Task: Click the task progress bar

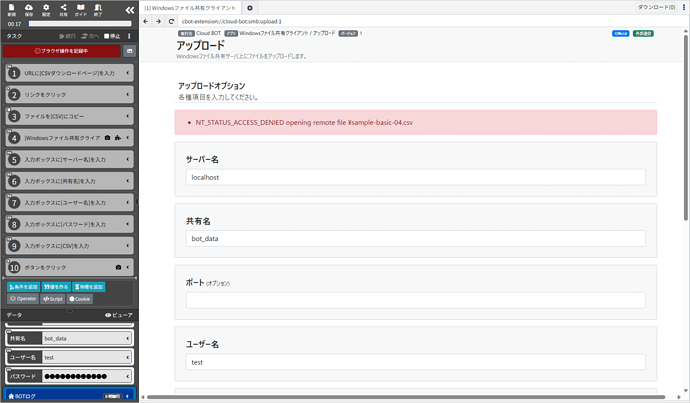Action: 80,24
